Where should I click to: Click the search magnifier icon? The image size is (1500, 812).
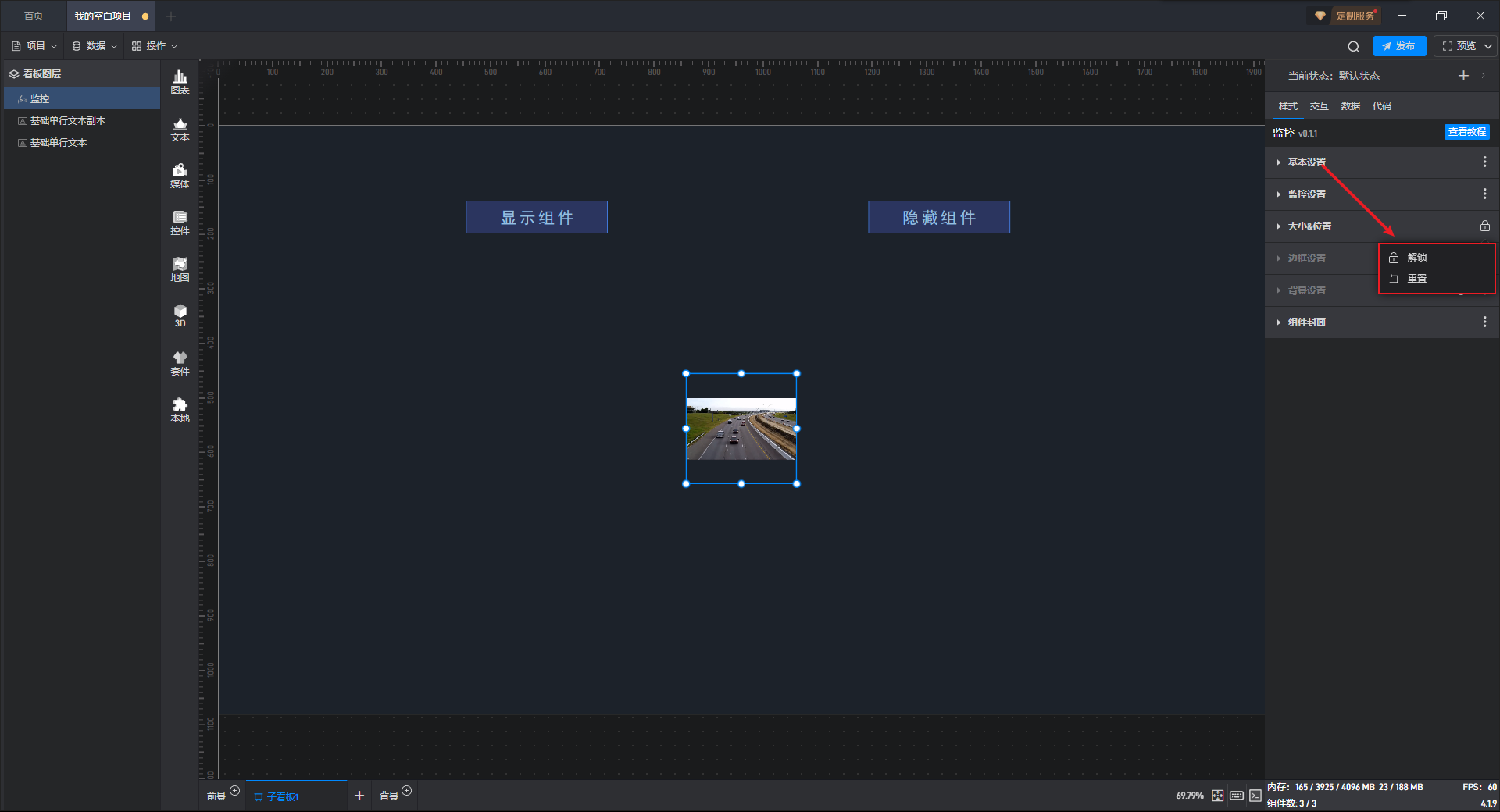coord(1354,47)
